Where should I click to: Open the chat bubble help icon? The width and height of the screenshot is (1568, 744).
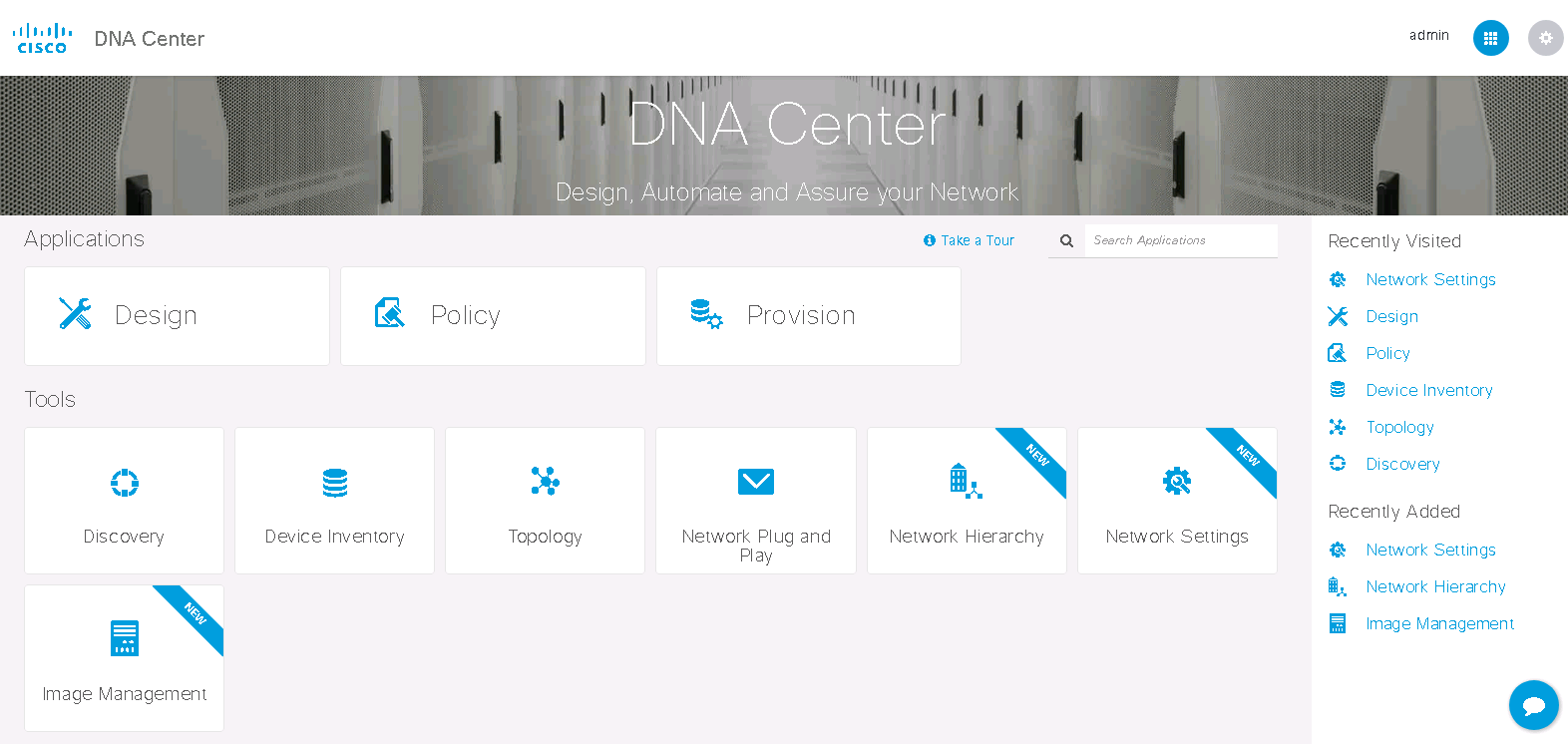coord(1534,705)
